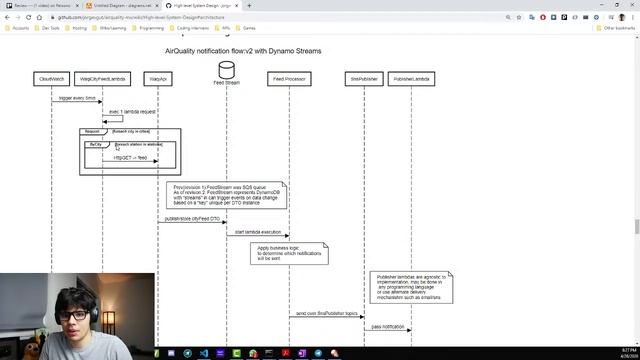
Task: Open the browser home page
Action: (x=39, y=18)
